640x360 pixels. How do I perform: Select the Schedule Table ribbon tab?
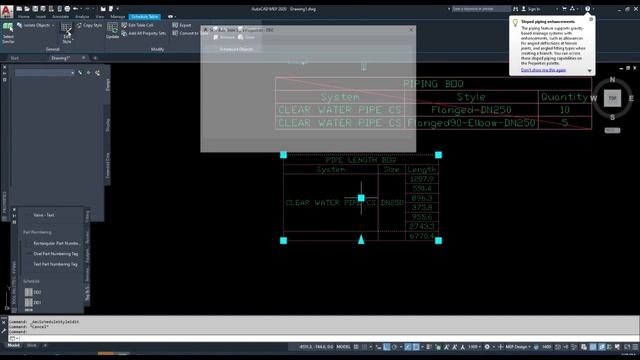[144, 17]
